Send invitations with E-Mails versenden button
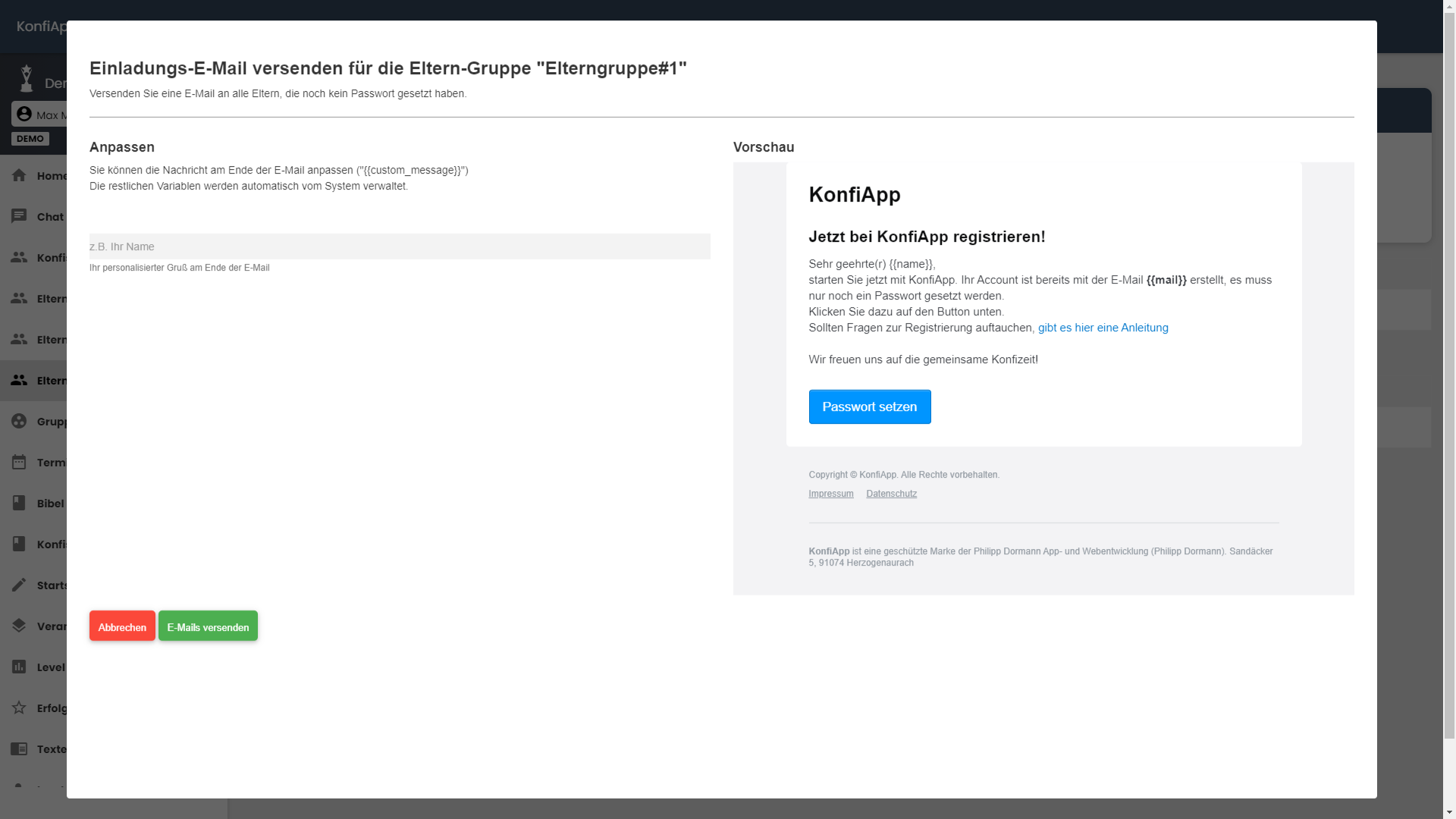1456x819 pixels. tap(208, 626)
